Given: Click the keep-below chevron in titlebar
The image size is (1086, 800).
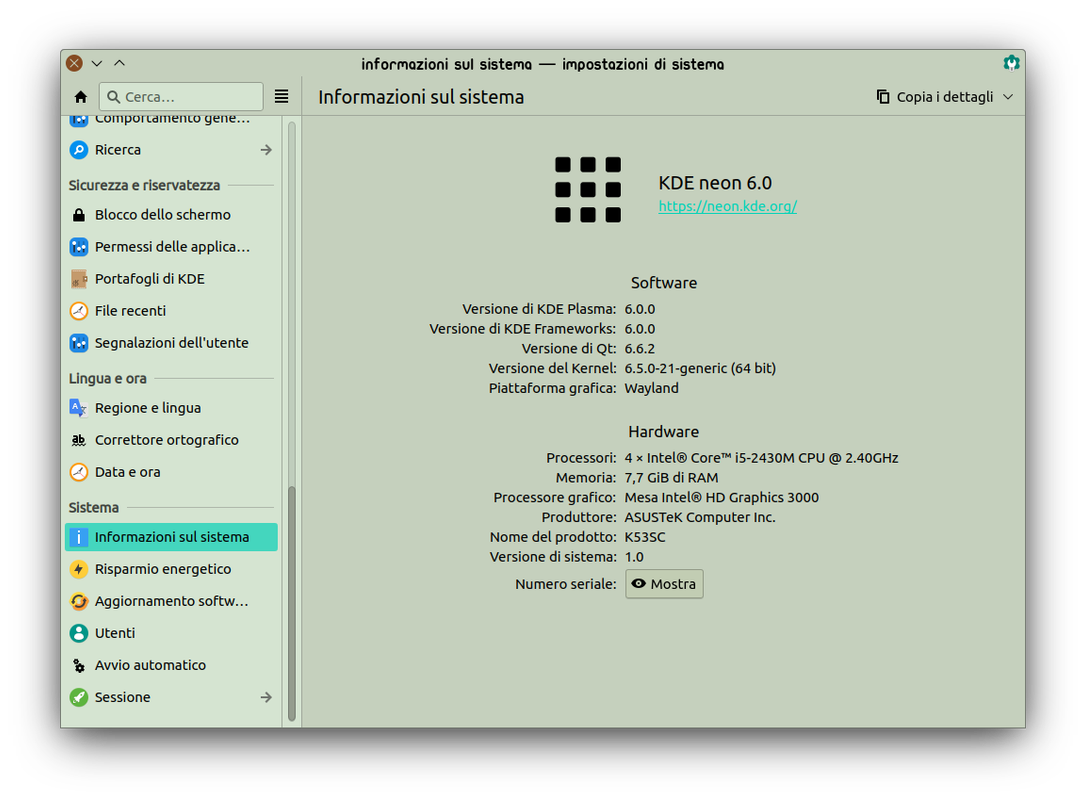Looking at the screenshot, I should pyautogui.click(x=97, y=64).
